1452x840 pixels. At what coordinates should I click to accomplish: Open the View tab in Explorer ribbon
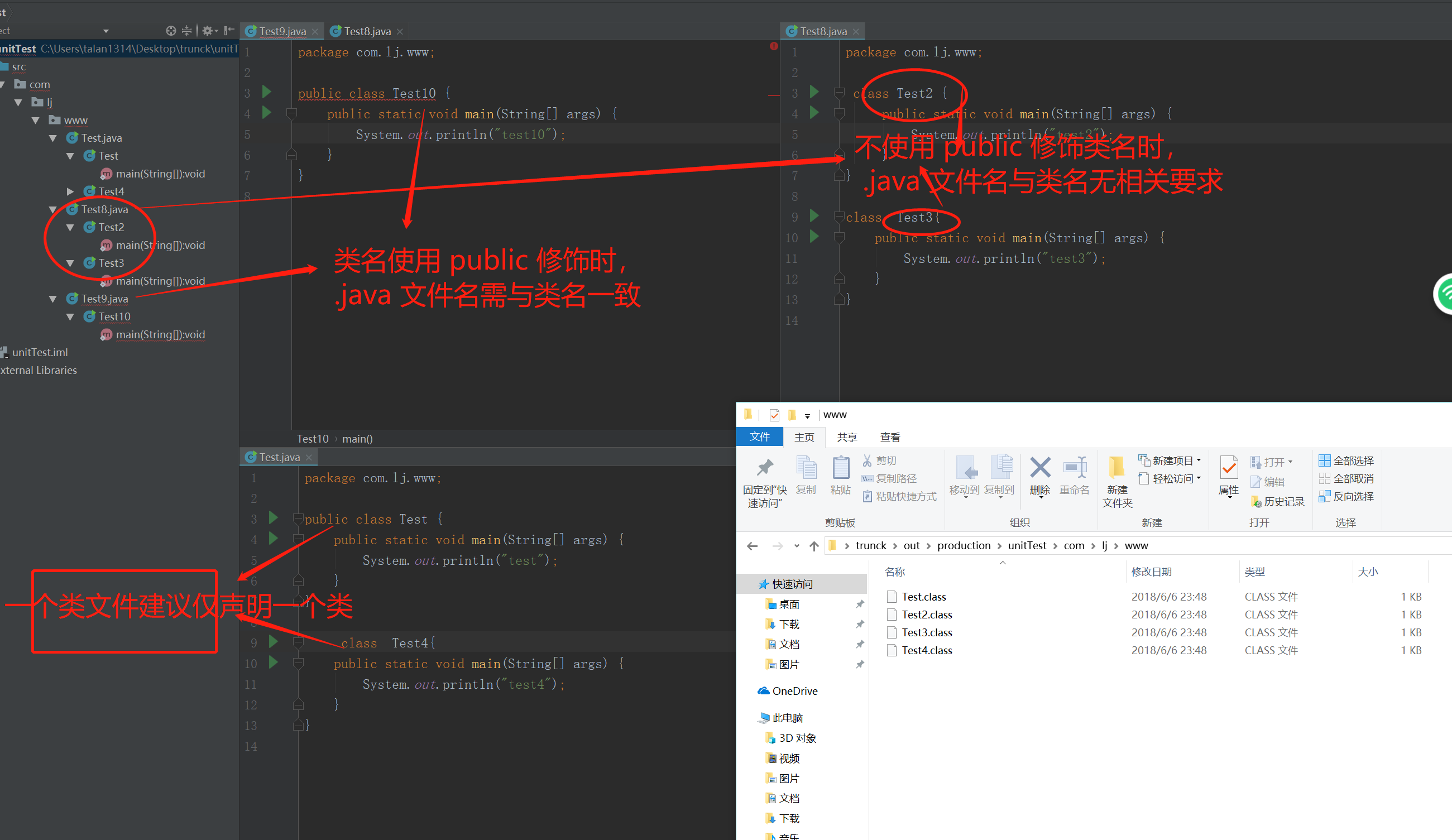pyautogui.click(x=890, y=437)
